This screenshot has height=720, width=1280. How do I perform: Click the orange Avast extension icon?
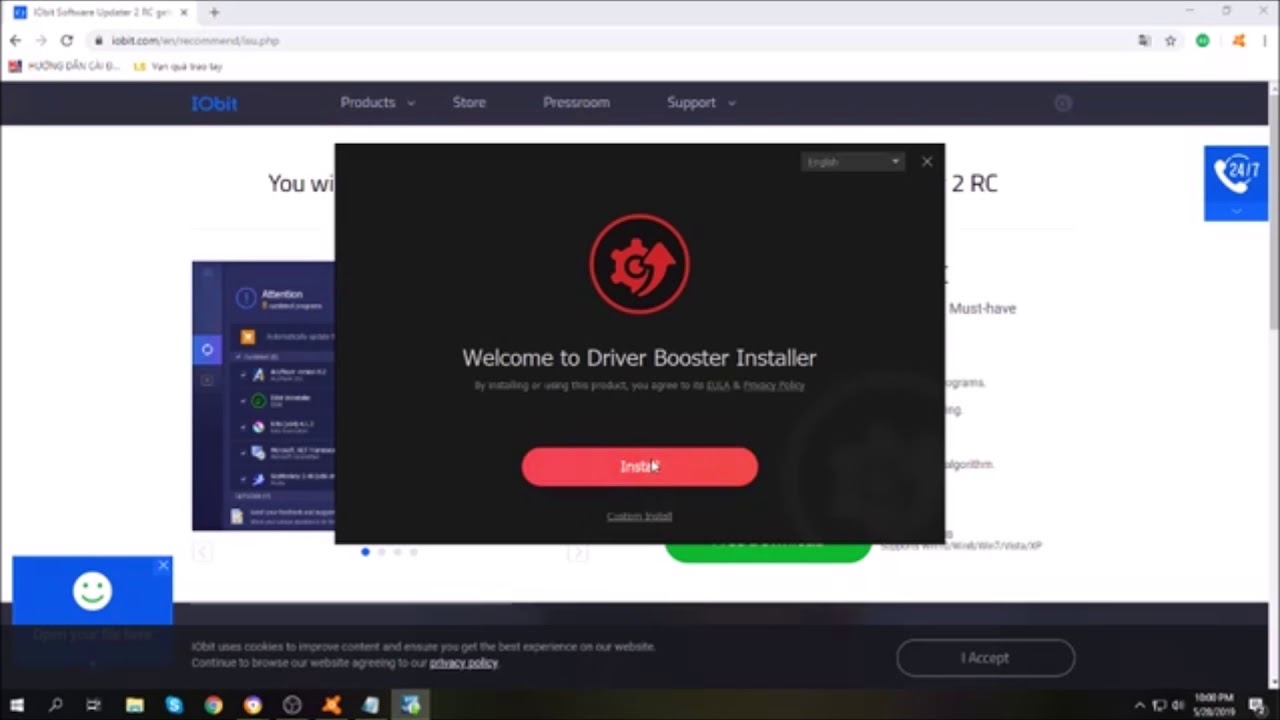coord(1238,41)
